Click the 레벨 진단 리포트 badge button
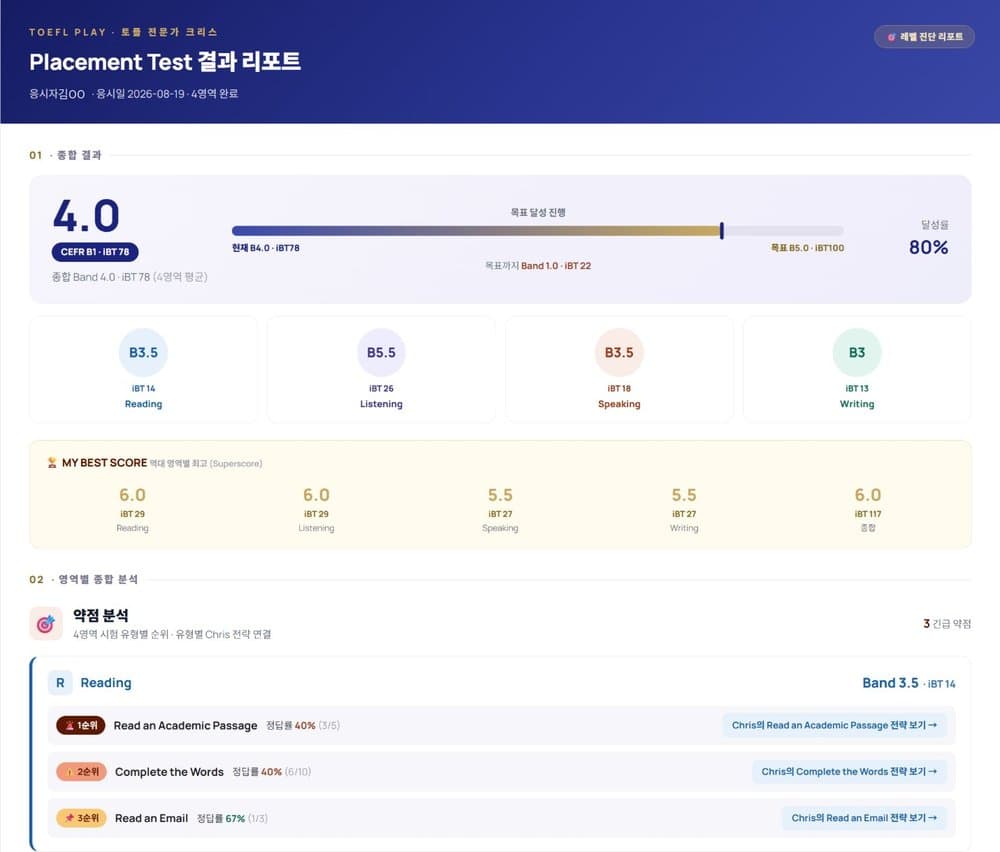Image resolution: width=1000 pixels, height=852 pixels. pos(924,37)
